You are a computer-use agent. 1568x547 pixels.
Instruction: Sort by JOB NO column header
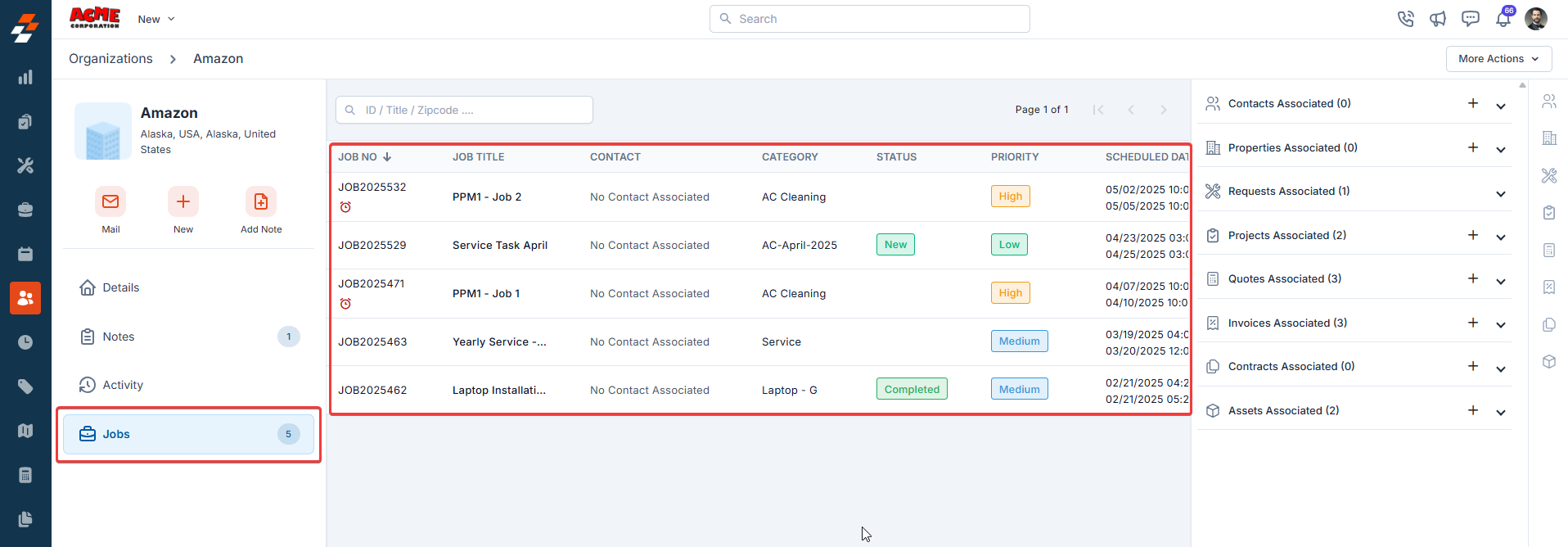(x=365, y=157)
